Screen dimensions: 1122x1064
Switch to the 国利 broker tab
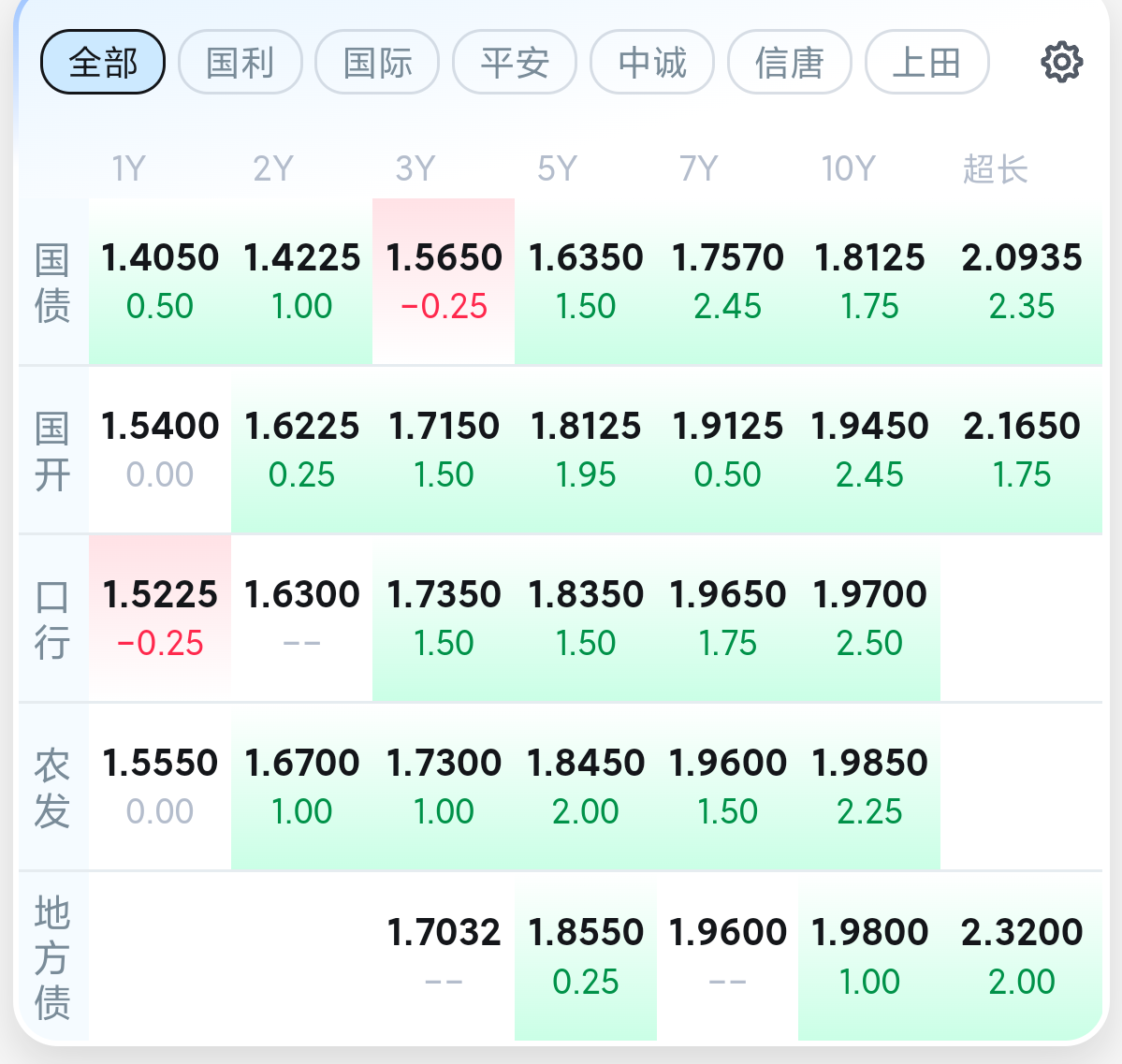(x=240, y=63)
